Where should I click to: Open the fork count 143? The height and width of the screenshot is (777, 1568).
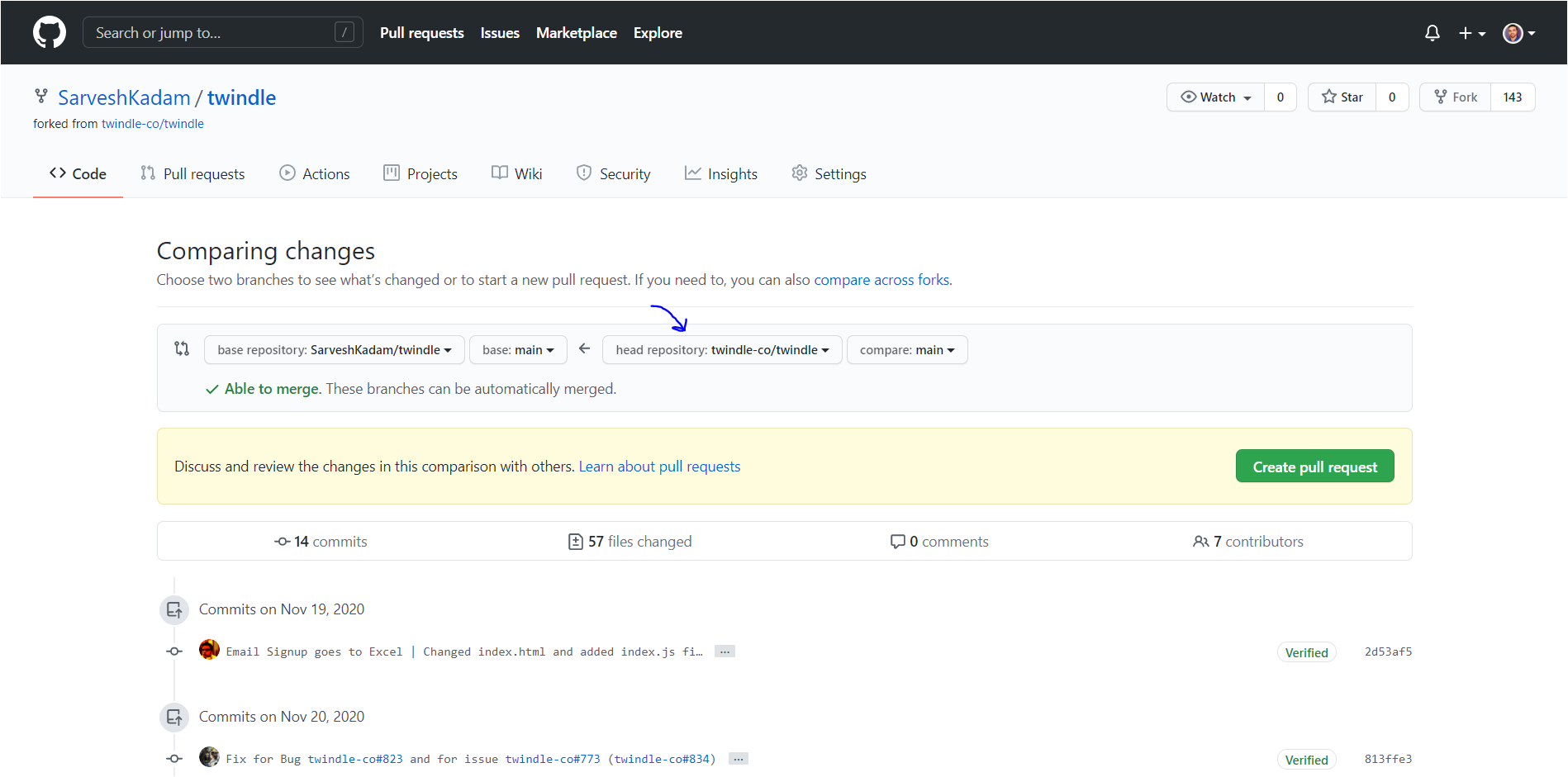point(1513,97)
